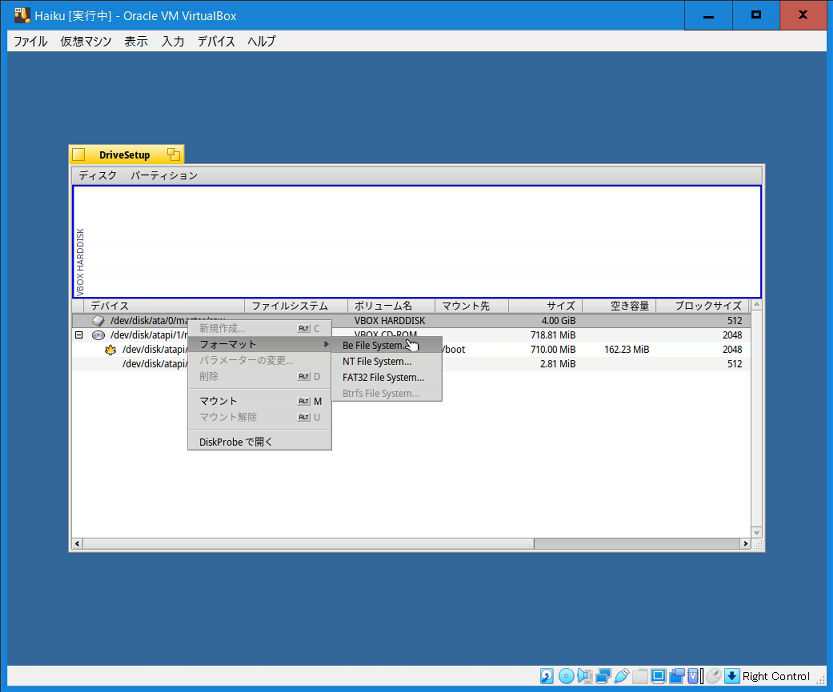Click the horizontal scrollbar thumb

pos(308,544)
